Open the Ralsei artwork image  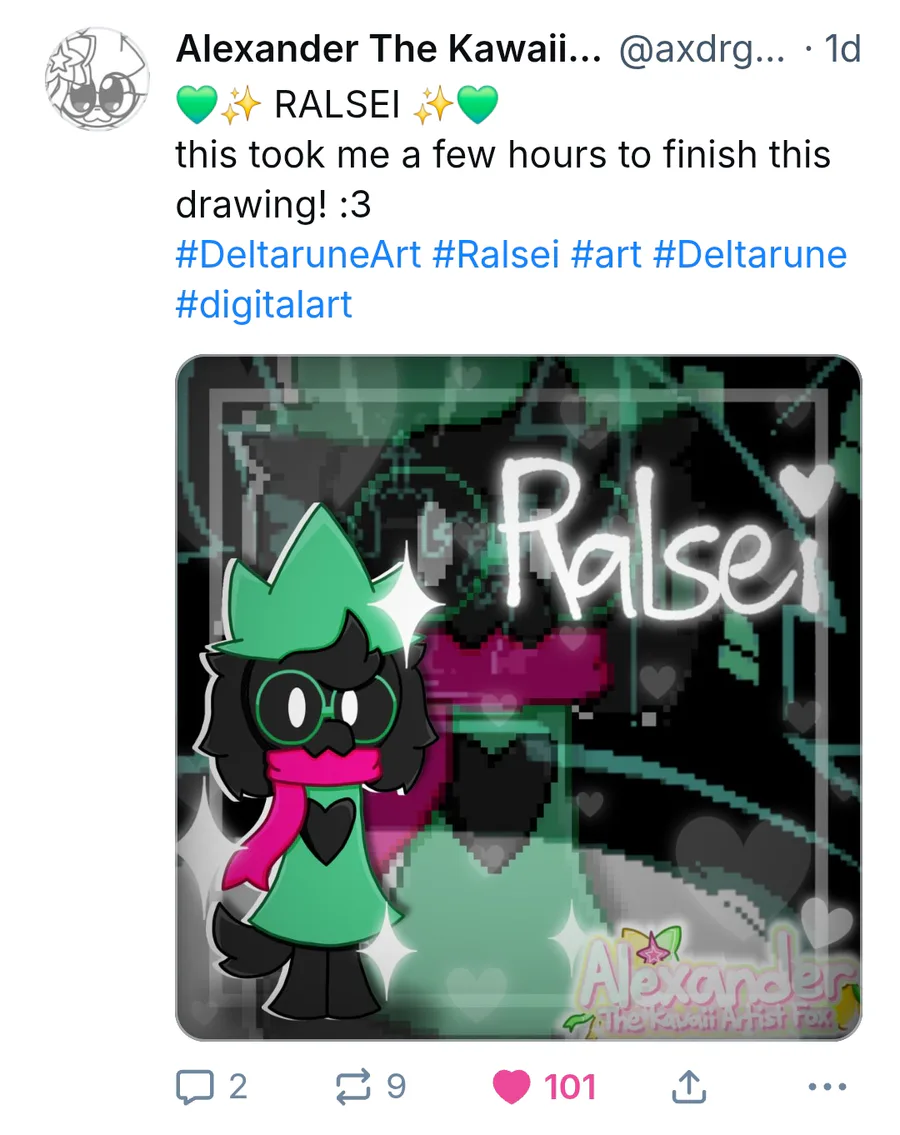point(518,697)
